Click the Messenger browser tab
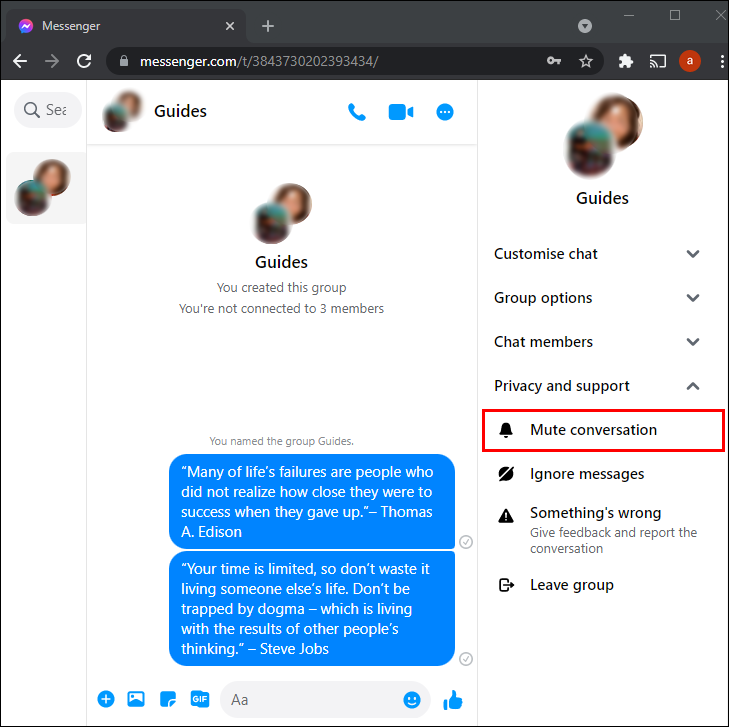Image resolution: width=729 pixels, height=727 pixels. click(126, 26)
